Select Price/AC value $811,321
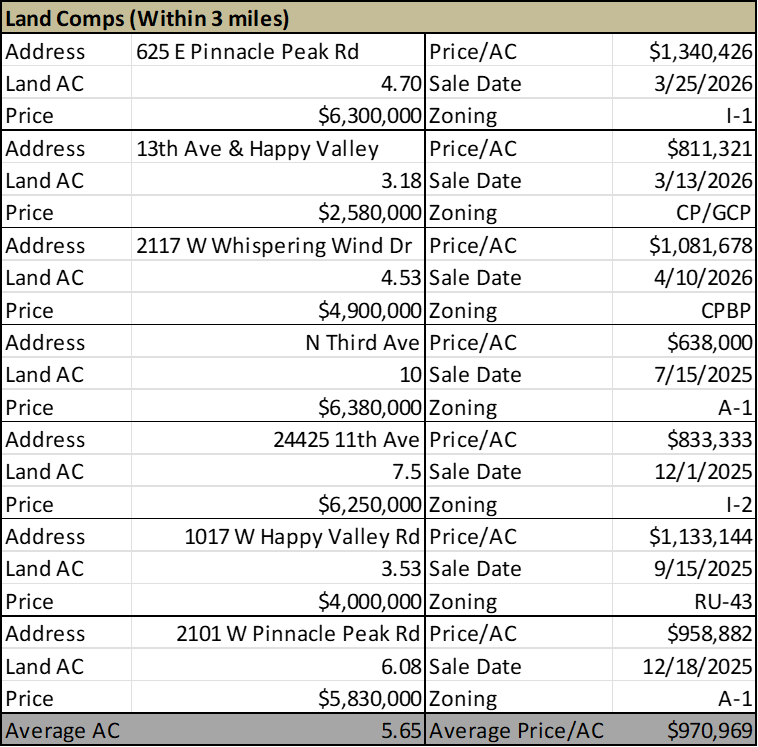The height and width of the screenshot is (747, 758). (x=684, y=148)
